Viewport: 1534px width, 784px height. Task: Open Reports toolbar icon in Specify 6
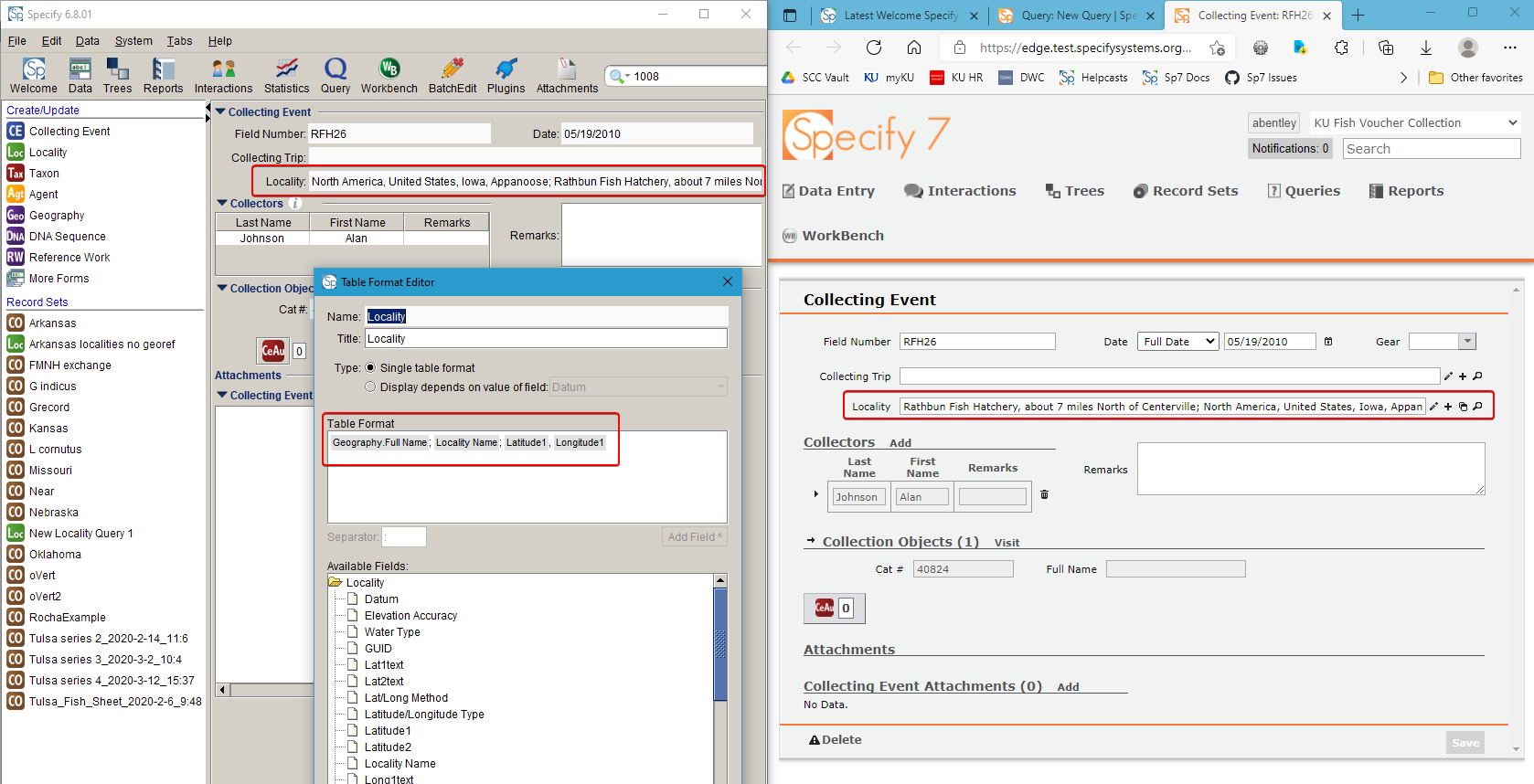(x=163, y=75)
